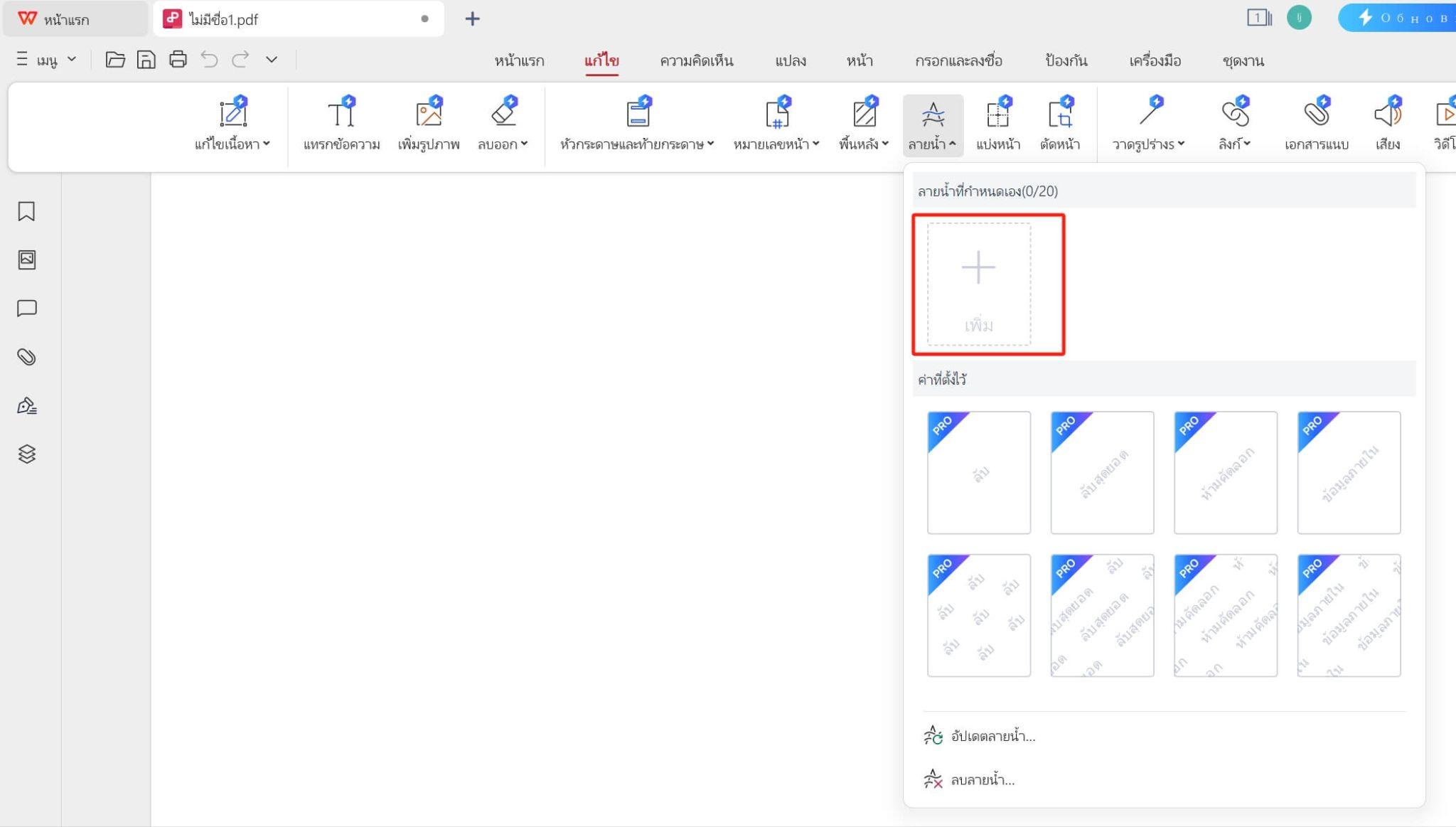Click the เพิ่ม add custom watermark box
Screen dimensions: 1456x827
(978, 284)
